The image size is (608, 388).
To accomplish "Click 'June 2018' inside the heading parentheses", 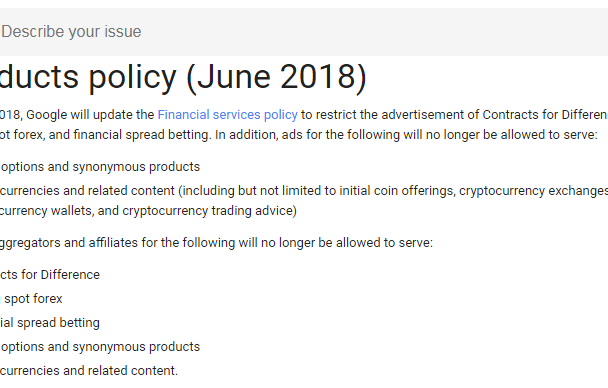I will [276, 77].
